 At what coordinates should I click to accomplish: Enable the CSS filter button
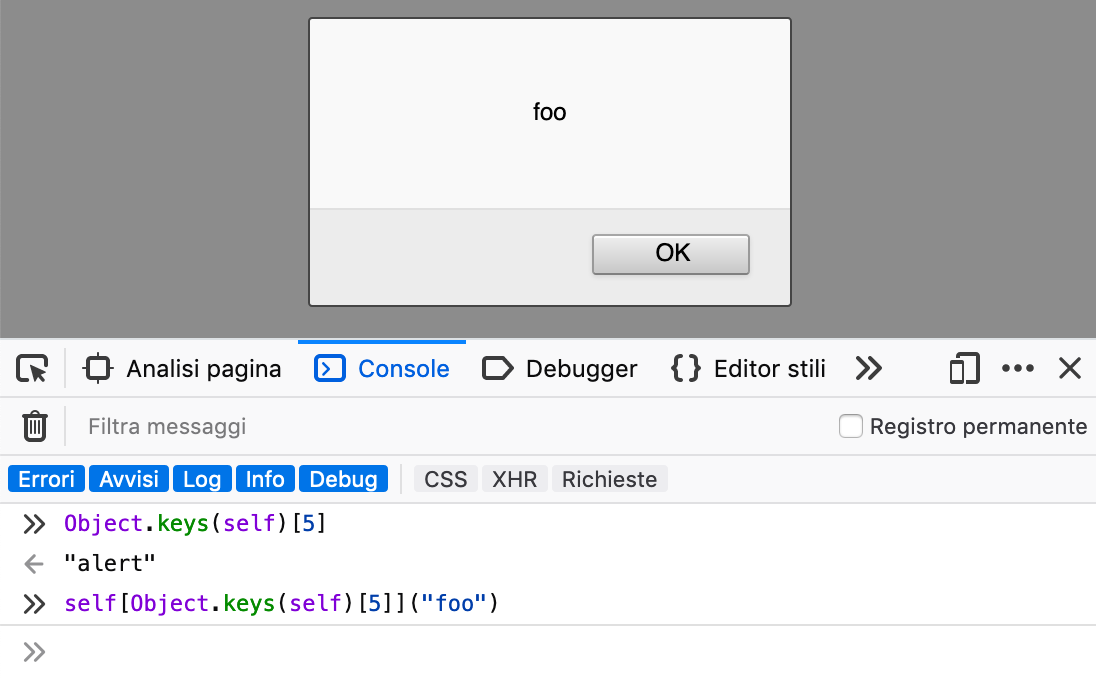(x=446, y=479)
